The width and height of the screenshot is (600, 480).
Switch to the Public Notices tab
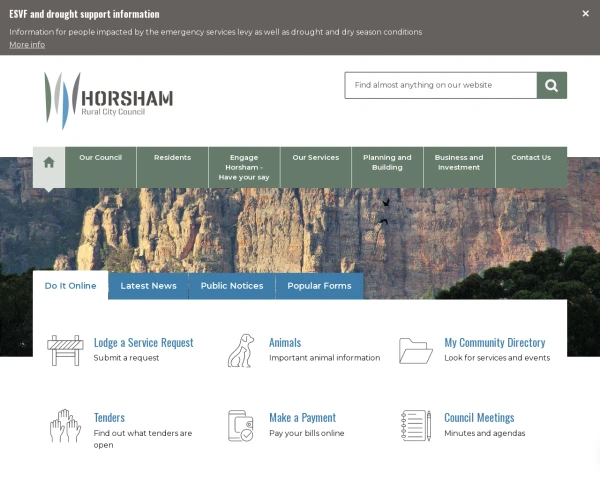232,286
